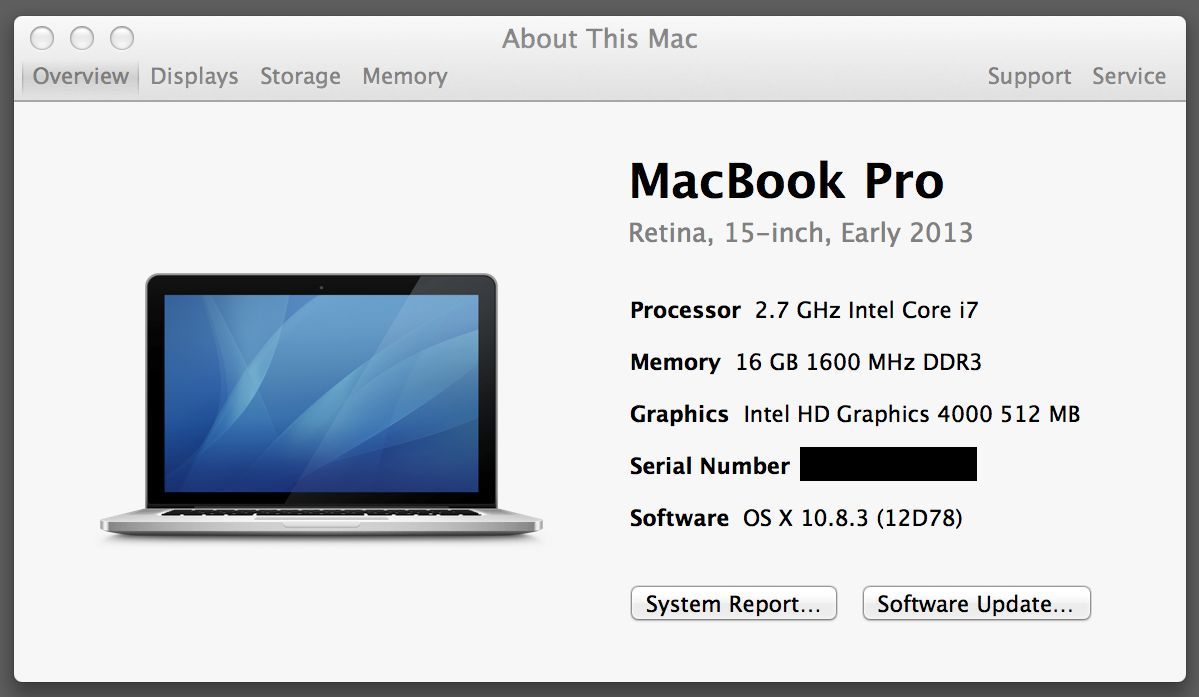Close the About This Mac window

(x=42, y=39)
